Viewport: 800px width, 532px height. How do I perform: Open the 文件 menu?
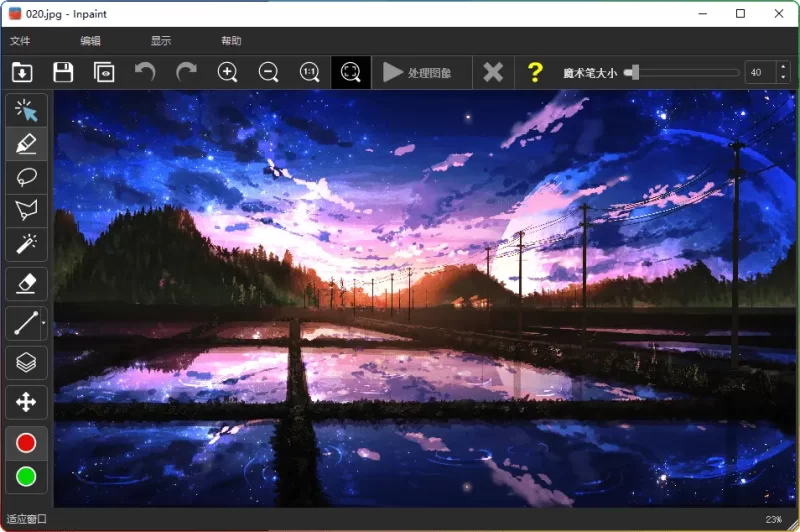(x=20, y=41)
